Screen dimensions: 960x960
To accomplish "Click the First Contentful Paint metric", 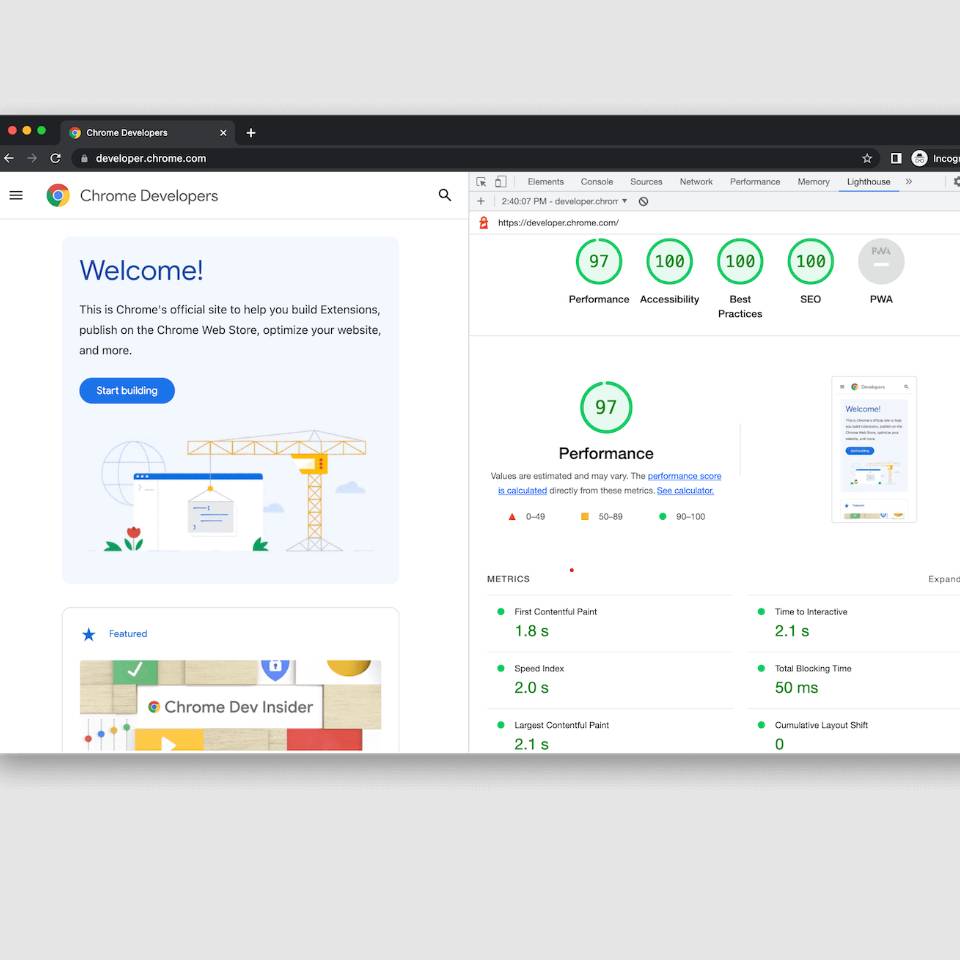I will 610,623.
